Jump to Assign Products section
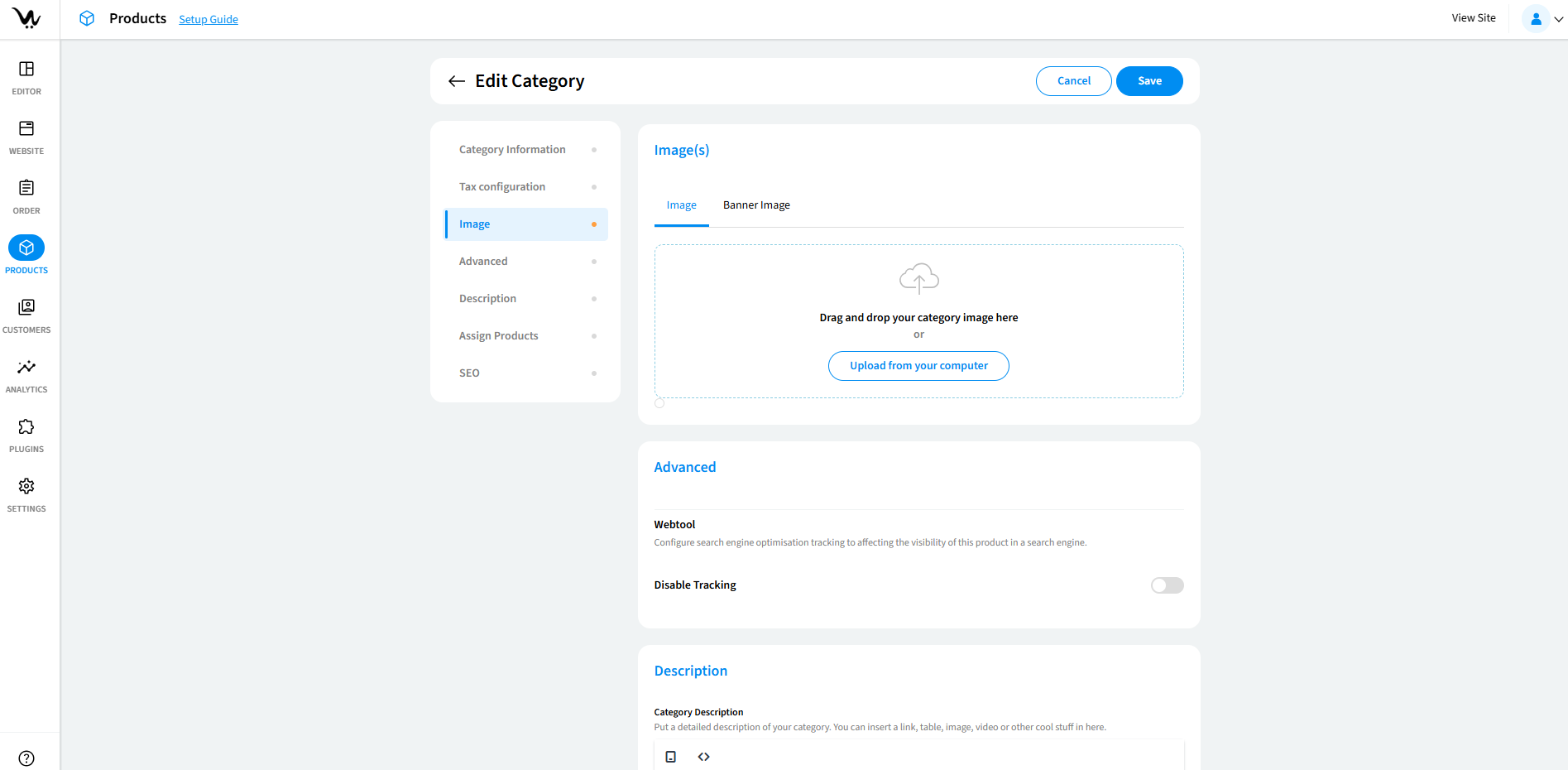This screenshot has width=1568, height=770. [x=498, y=336]
